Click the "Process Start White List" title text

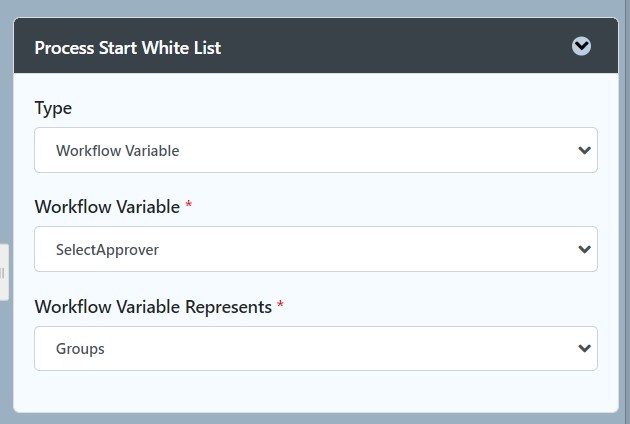[x=128, y=48]
